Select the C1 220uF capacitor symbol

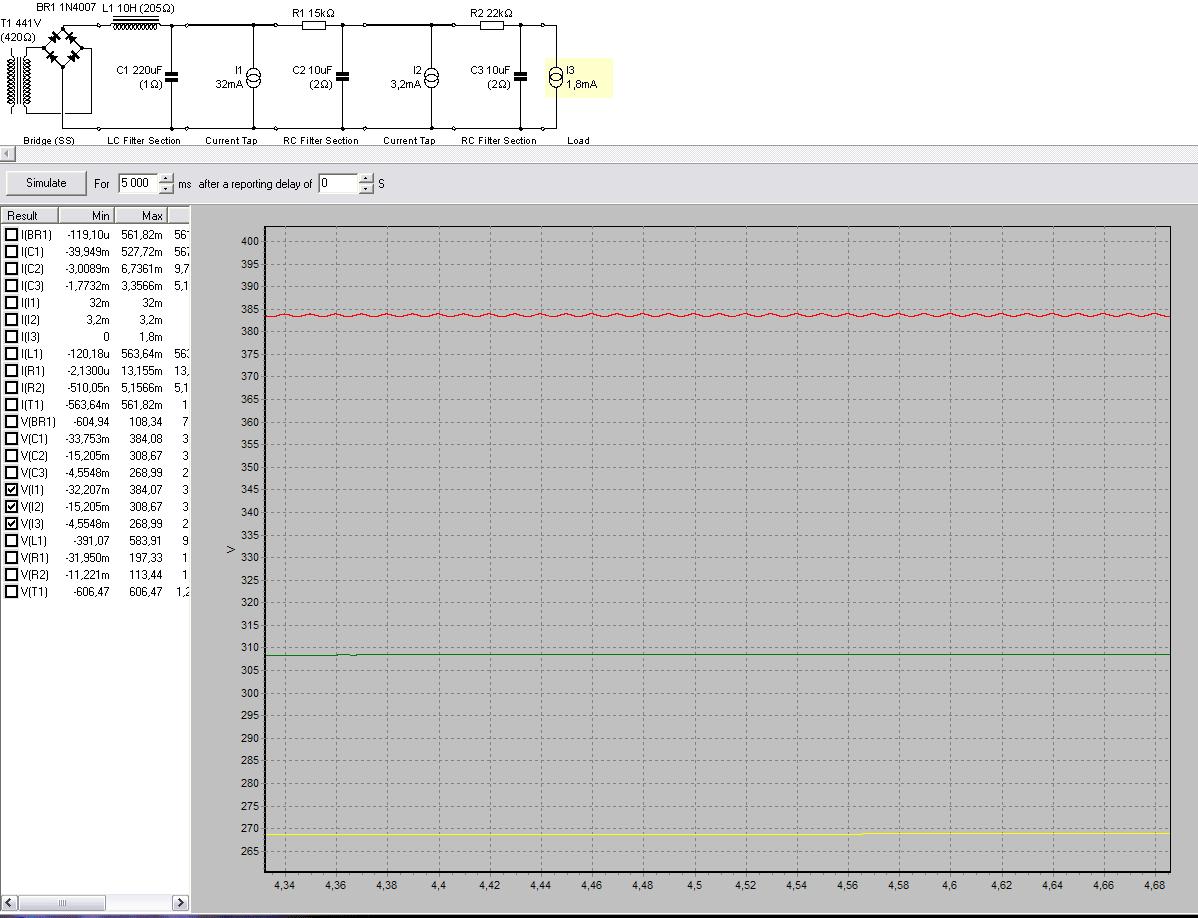[x=172, y=77]
